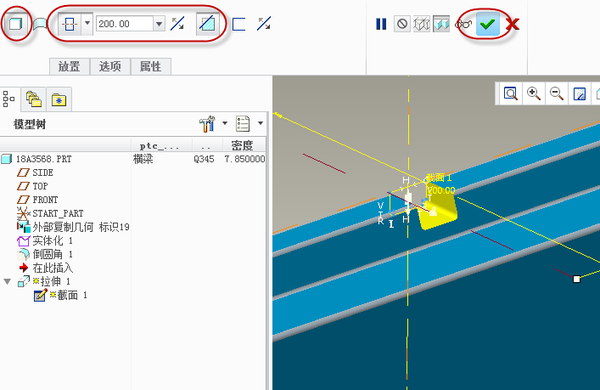Select the extrude as surface icon
This screenshot has width=600, height=390.
[39, 24]
